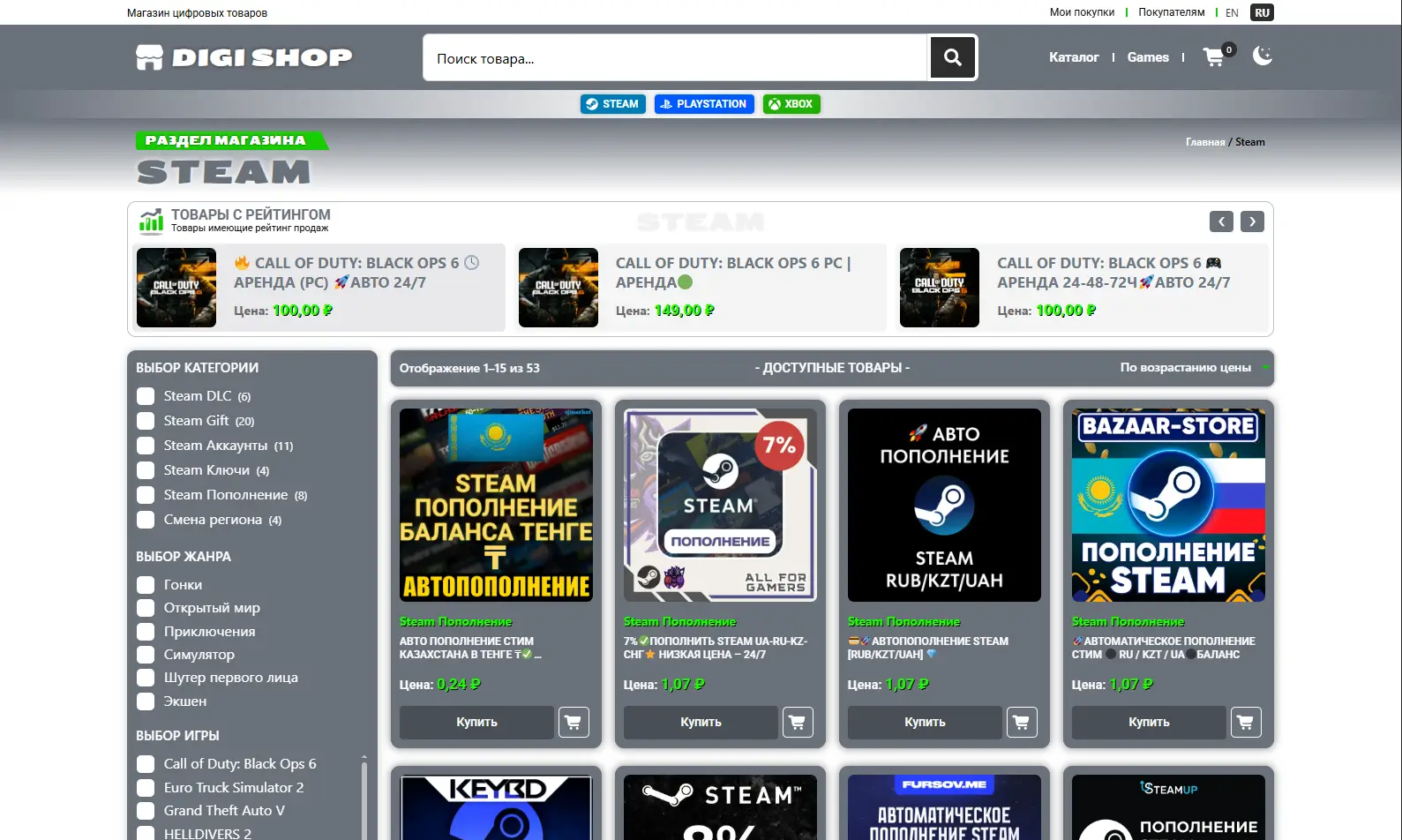Go to the Steam platform tab

613,104
